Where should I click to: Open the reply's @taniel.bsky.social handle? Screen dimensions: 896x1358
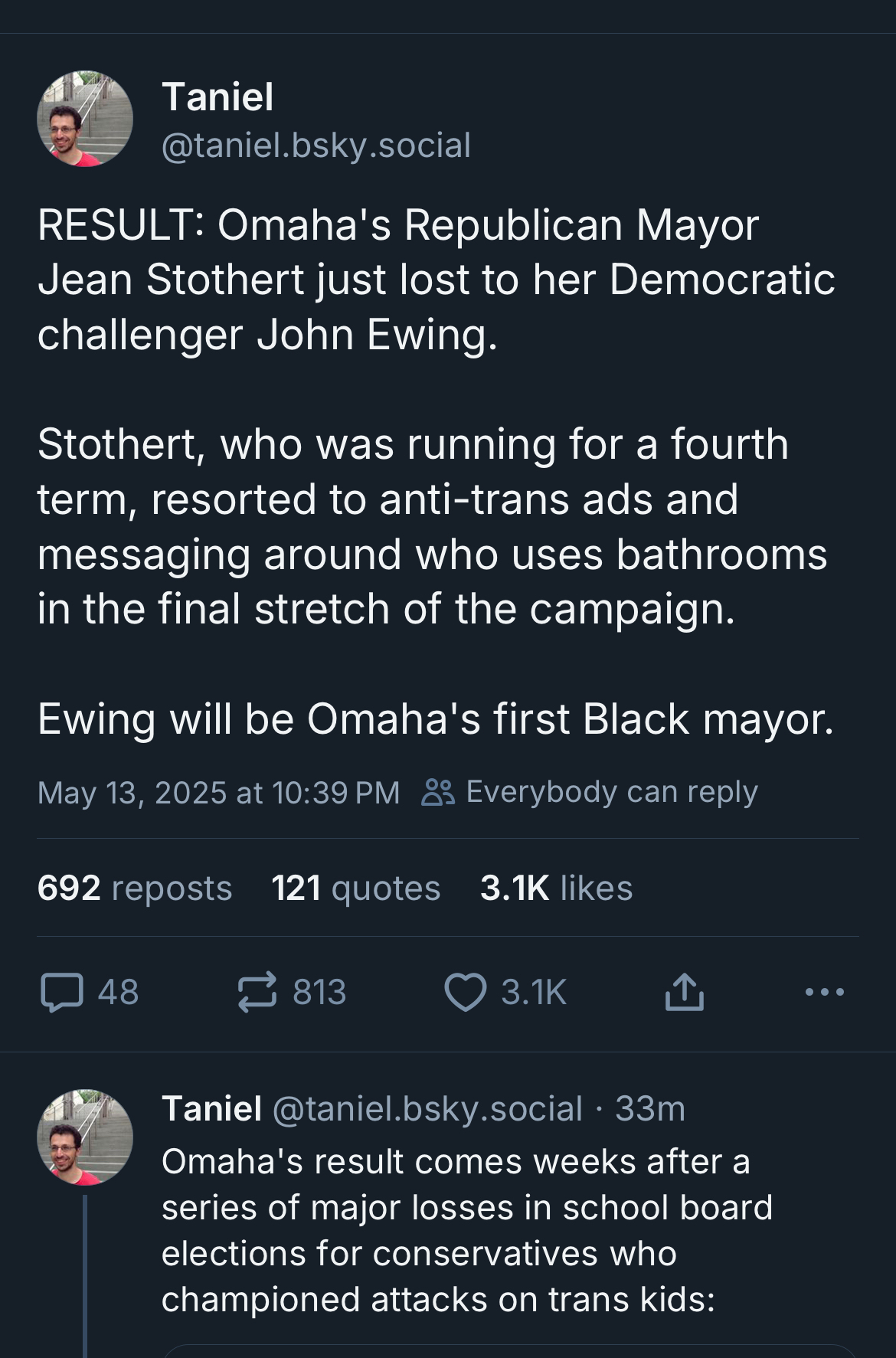point(427,1108)
